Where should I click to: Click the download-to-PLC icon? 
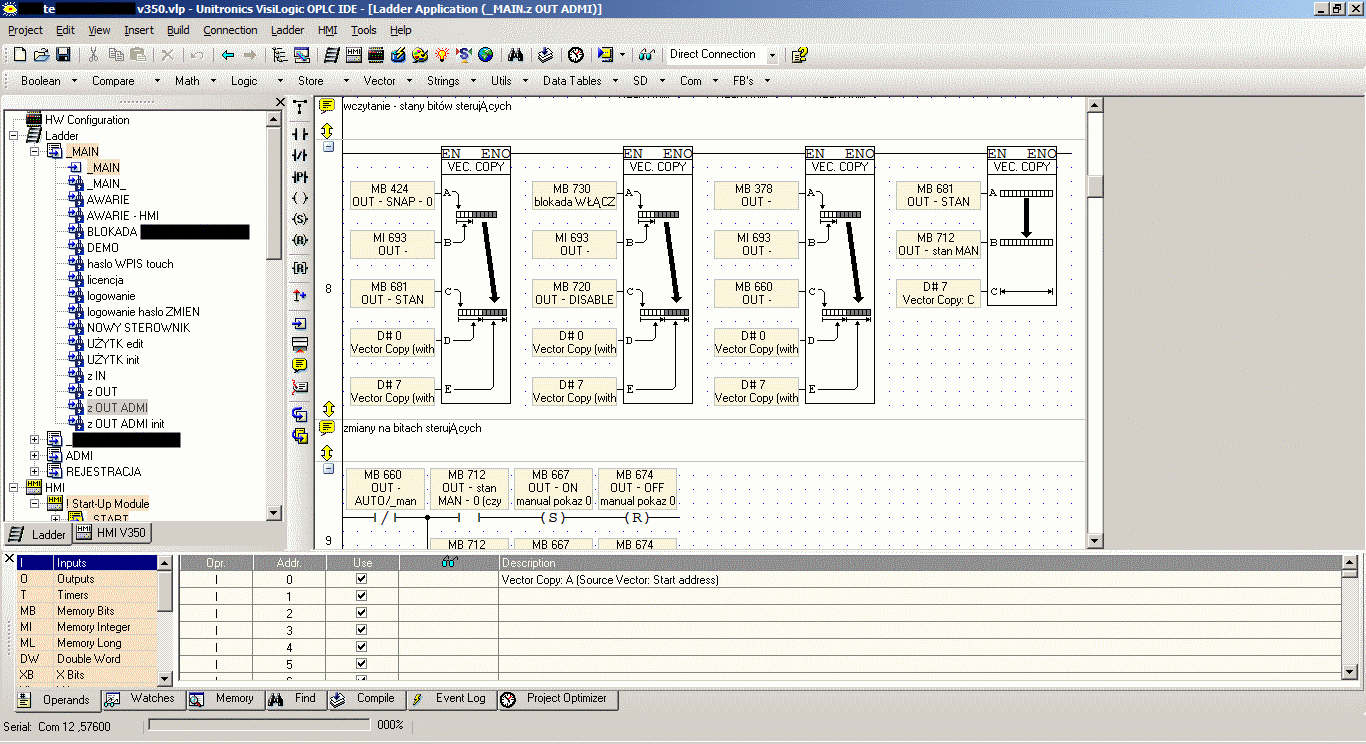click(605, 55)
